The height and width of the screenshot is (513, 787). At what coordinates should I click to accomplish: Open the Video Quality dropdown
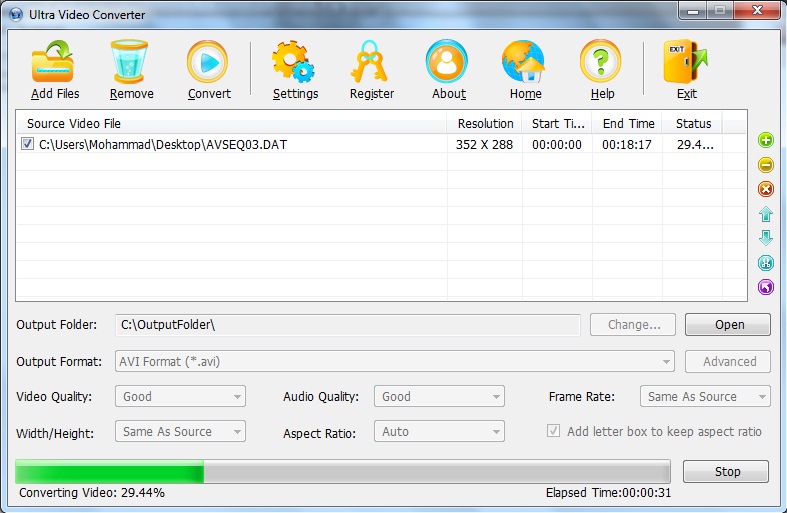pos(180,396)
